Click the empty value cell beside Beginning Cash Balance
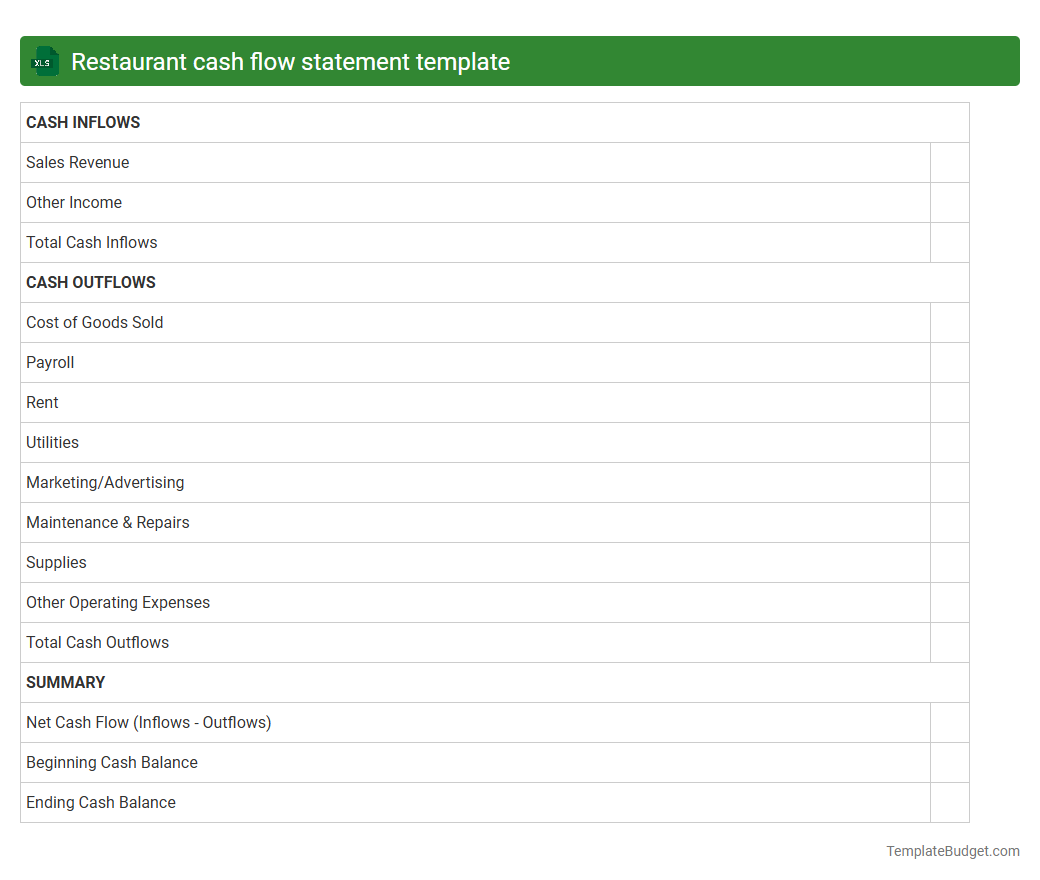 (949, 762)
